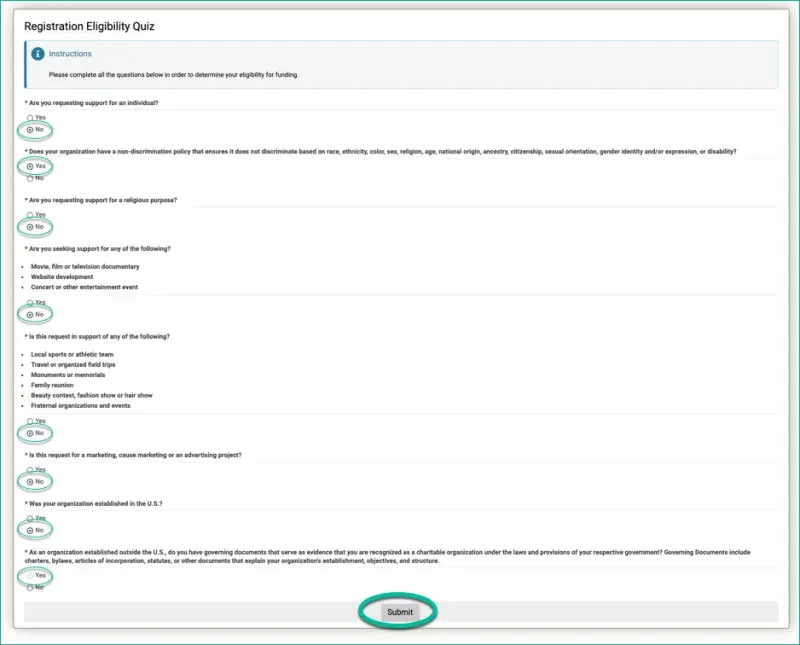The height and width of the screenshot is (645, 800).
Task: Select Yes for requesting support for an individual
Action: (30, 118)
